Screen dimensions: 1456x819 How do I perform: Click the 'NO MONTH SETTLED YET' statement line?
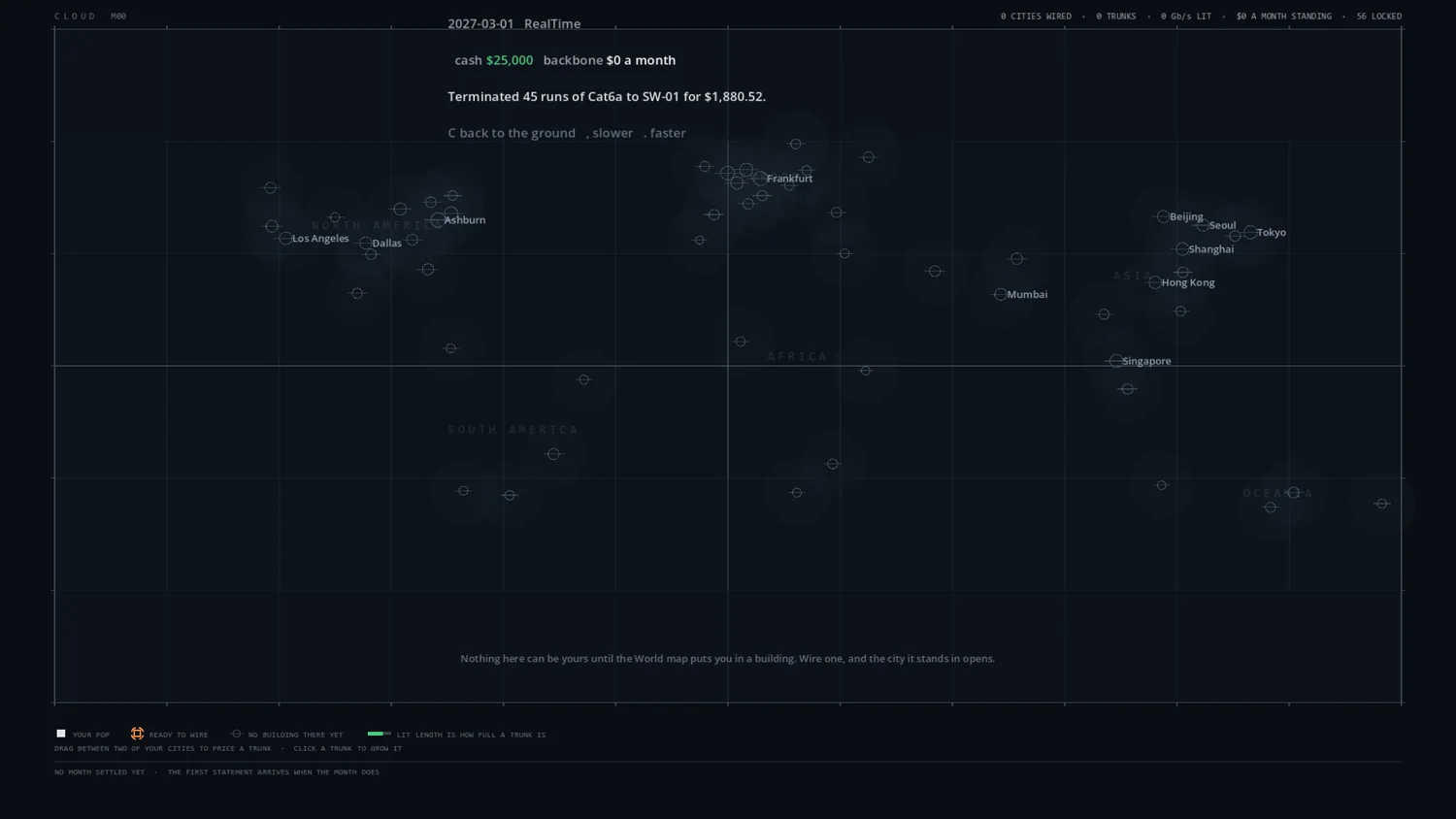point(217,772)
